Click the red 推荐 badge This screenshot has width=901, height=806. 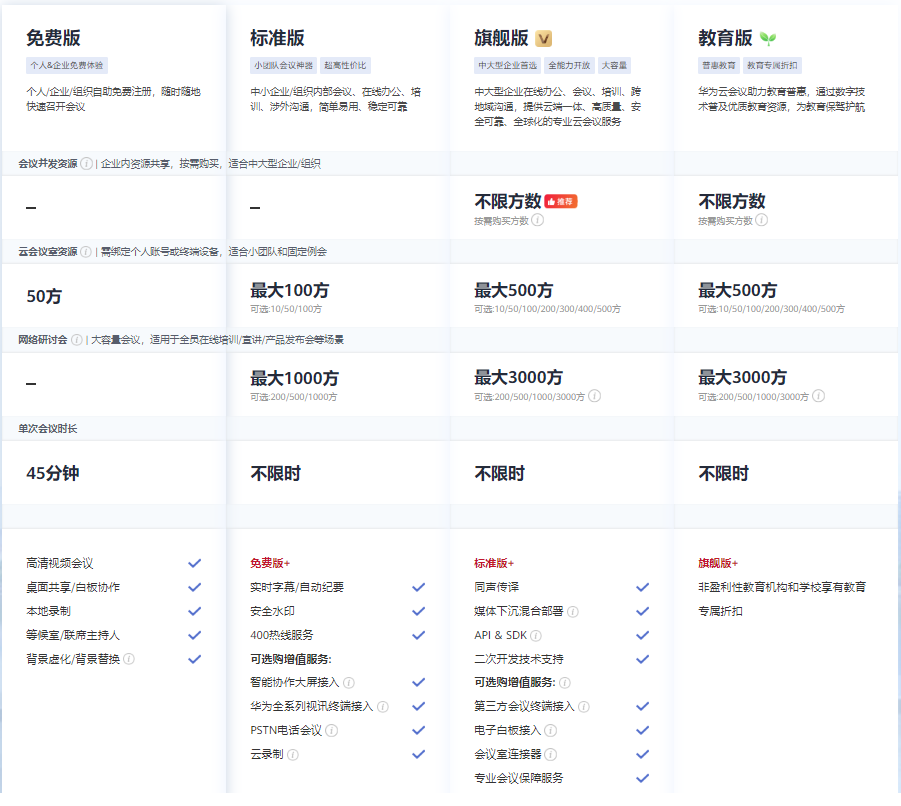click(561, 202)
